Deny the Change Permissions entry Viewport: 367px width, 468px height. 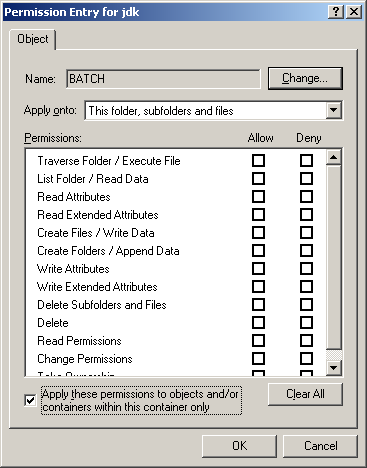[306, 358]
